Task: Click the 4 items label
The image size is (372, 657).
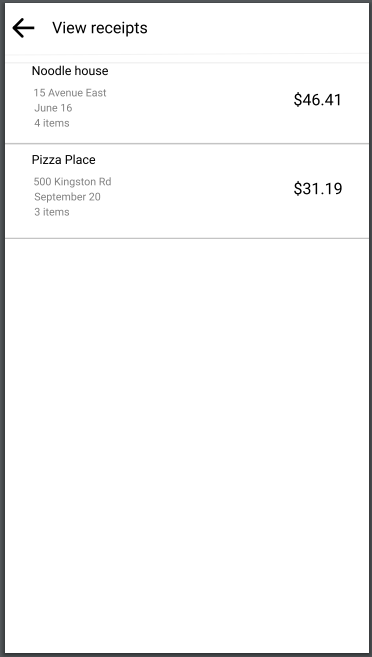Action: [x=52, y=123]
